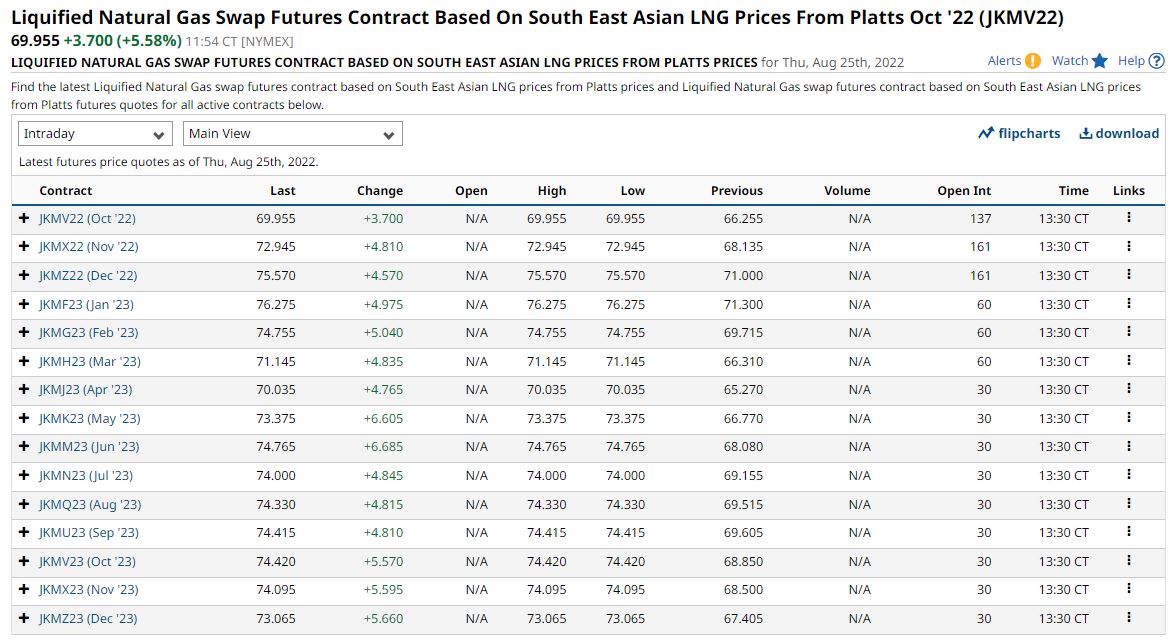The width and height of the screenshot is (1173, 642).
Task: Sort by the Open Int column
Action: [x=964, y=190]
